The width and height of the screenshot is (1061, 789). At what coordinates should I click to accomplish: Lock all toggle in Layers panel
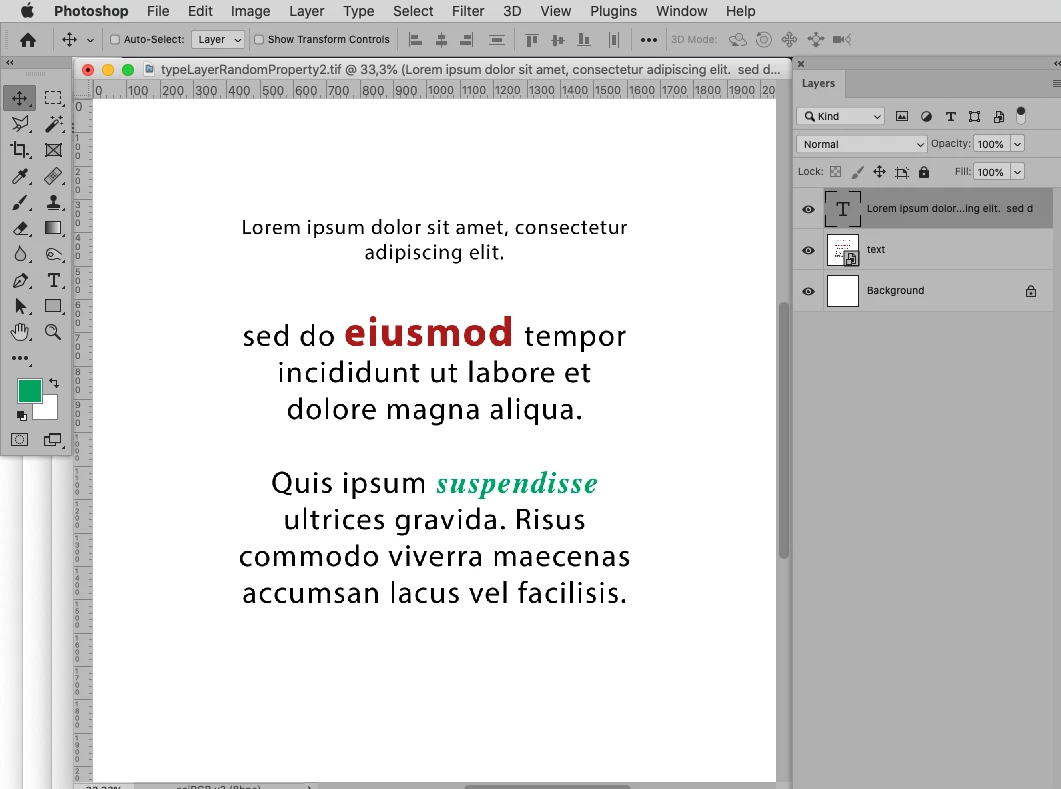[924, 172]
